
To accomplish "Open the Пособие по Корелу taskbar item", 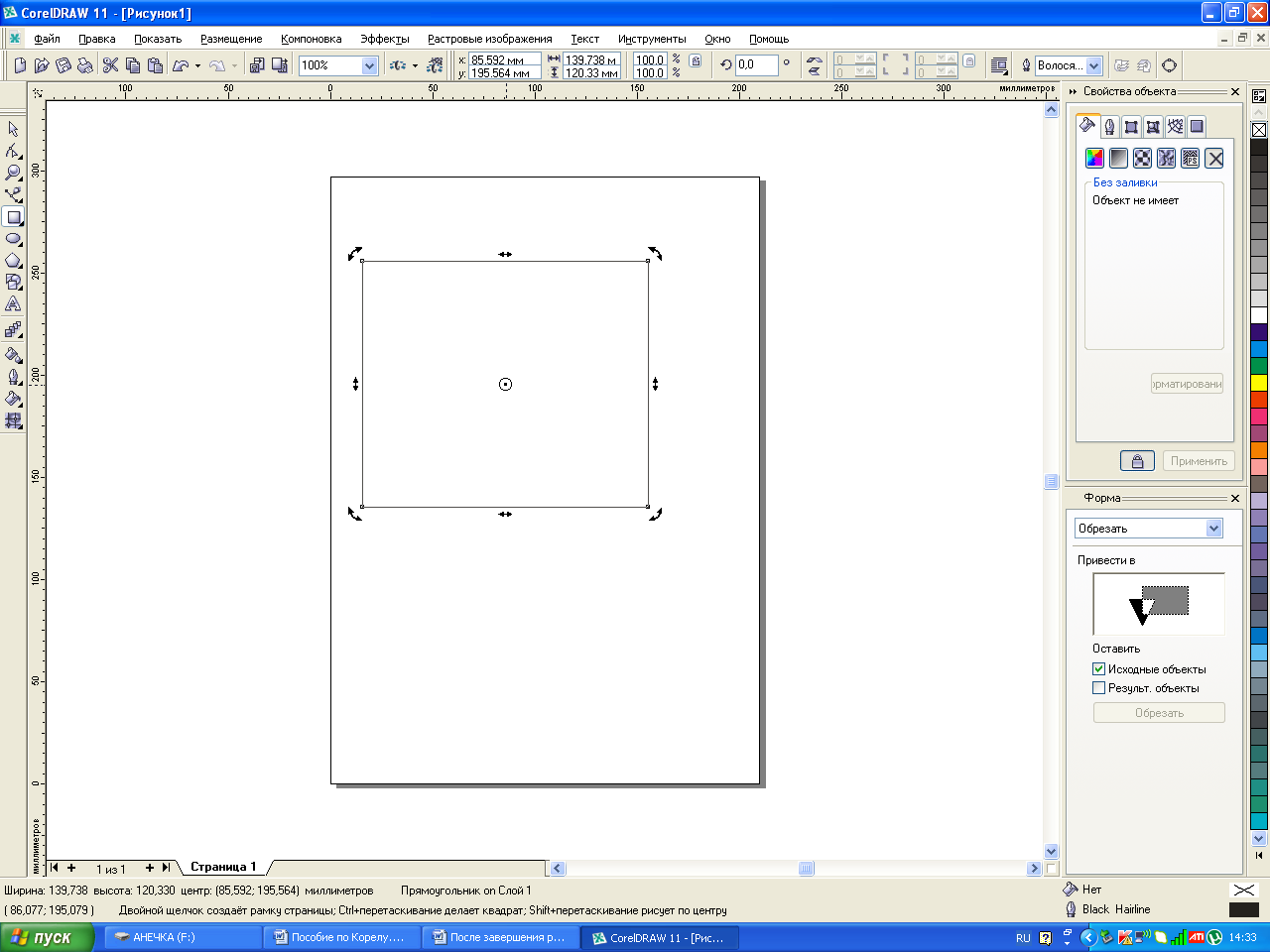I will 342,937.
